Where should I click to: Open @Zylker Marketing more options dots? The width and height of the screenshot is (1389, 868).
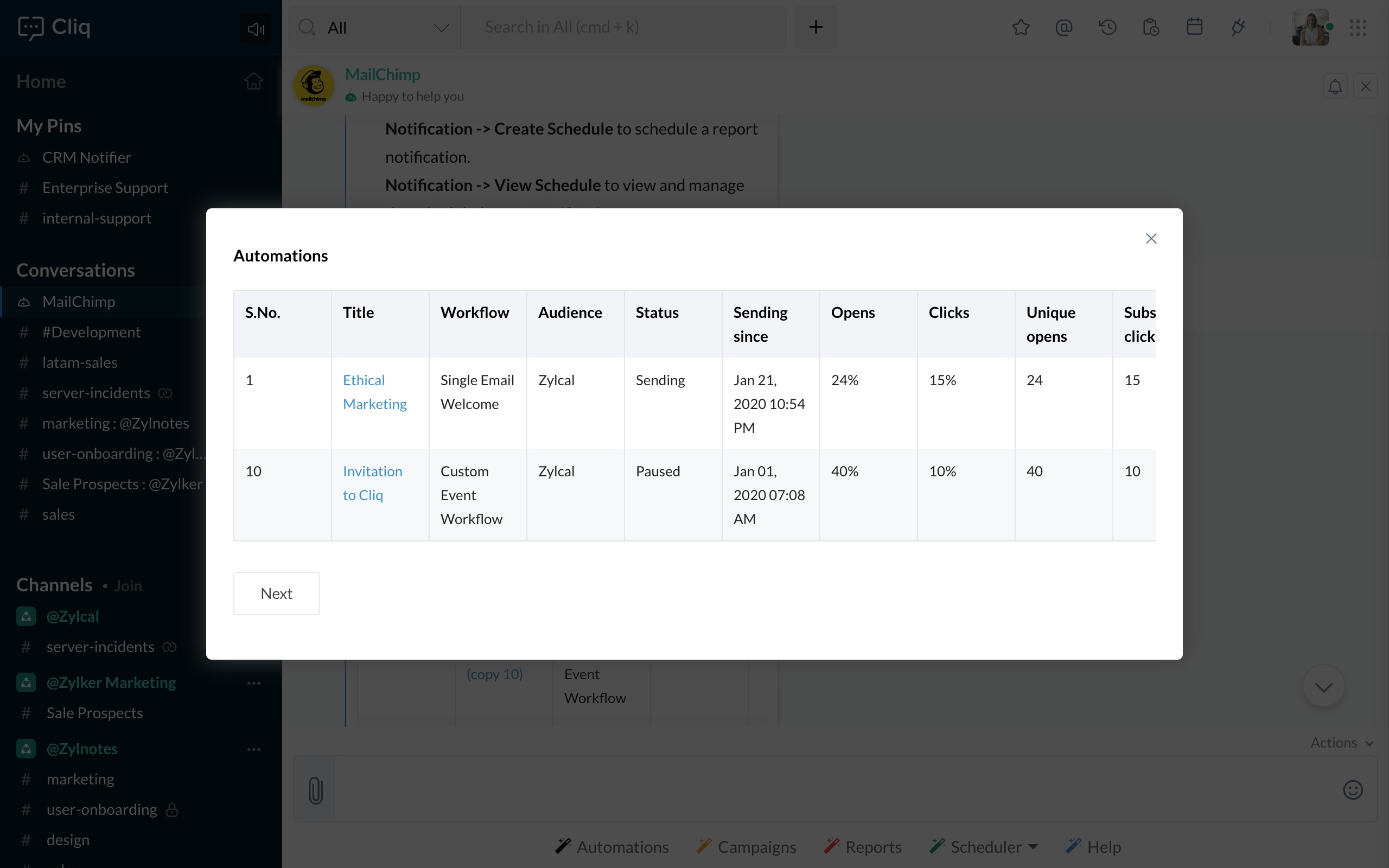point(254,682)
